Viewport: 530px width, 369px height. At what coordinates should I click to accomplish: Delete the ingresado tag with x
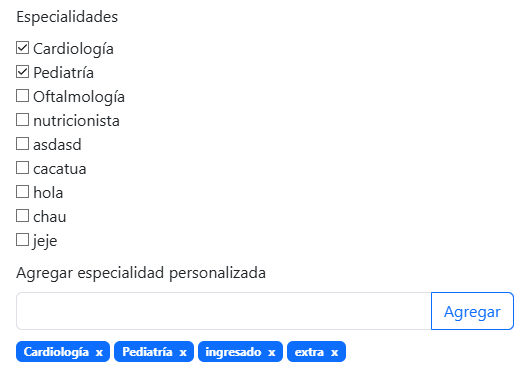pos(272,352)
